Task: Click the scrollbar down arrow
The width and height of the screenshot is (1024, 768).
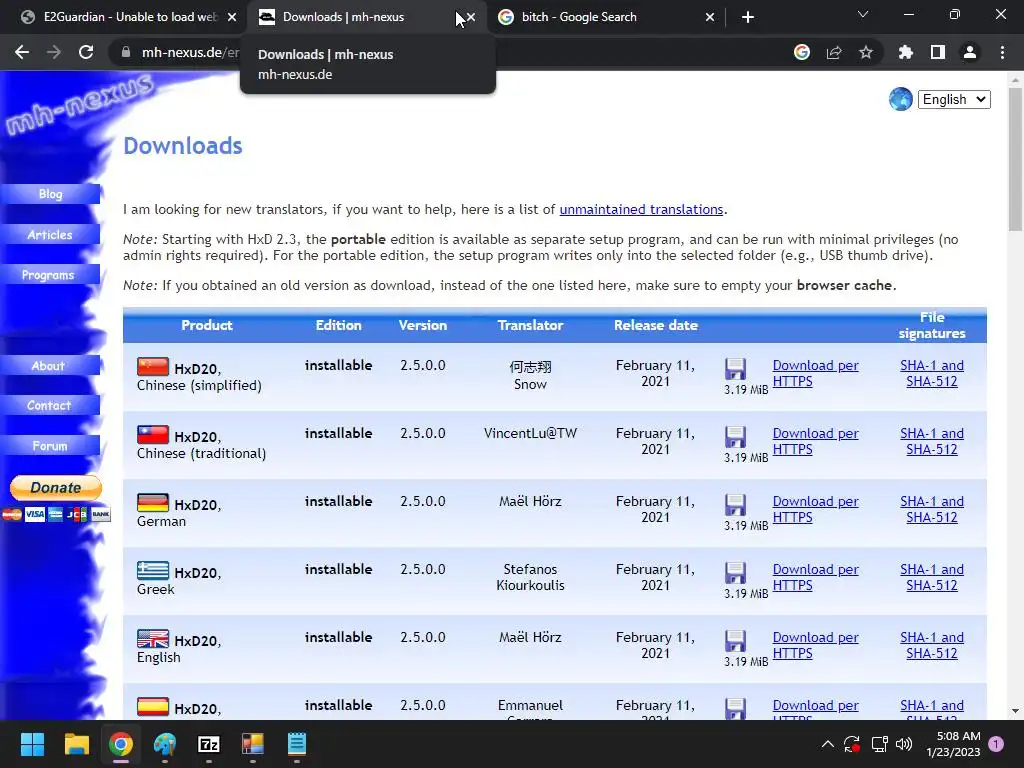Action: tap(1015, 711)
